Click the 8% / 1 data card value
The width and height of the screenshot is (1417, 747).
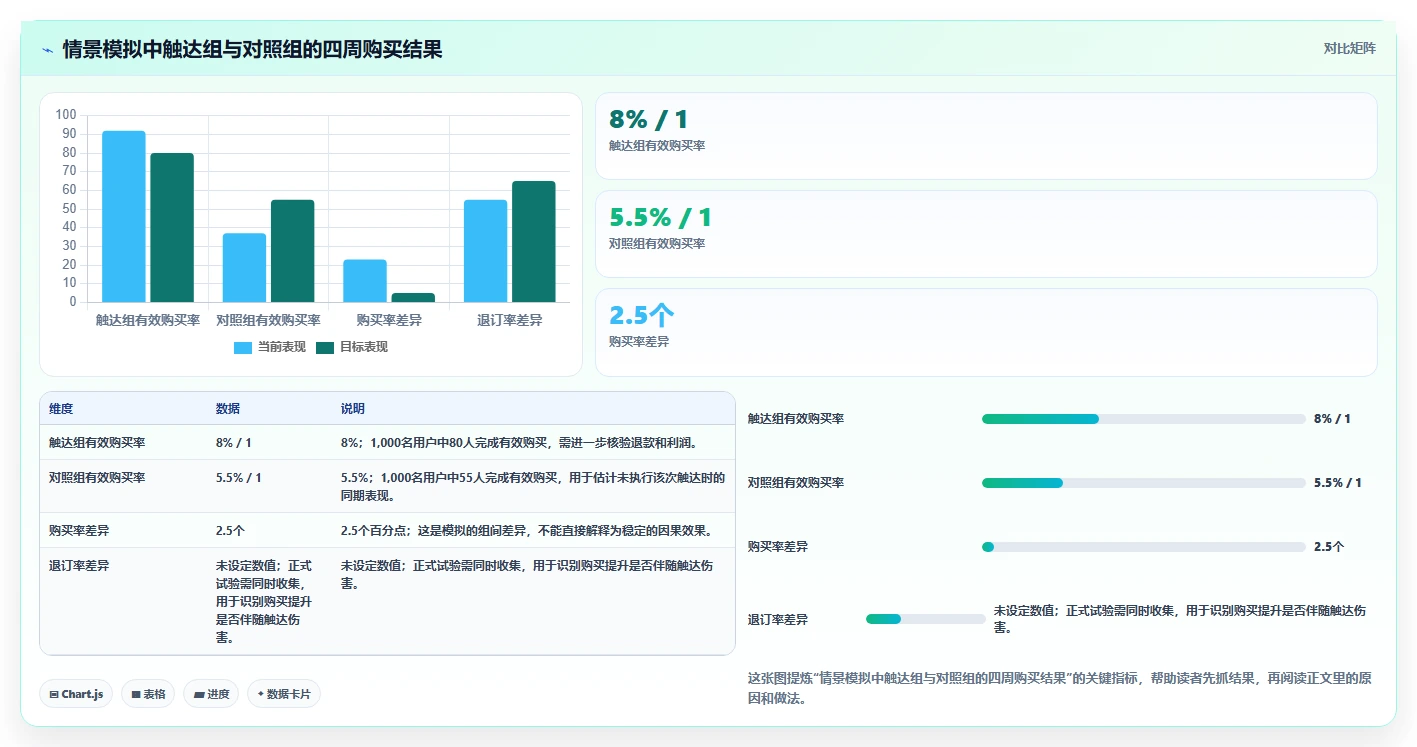point(649,120)
